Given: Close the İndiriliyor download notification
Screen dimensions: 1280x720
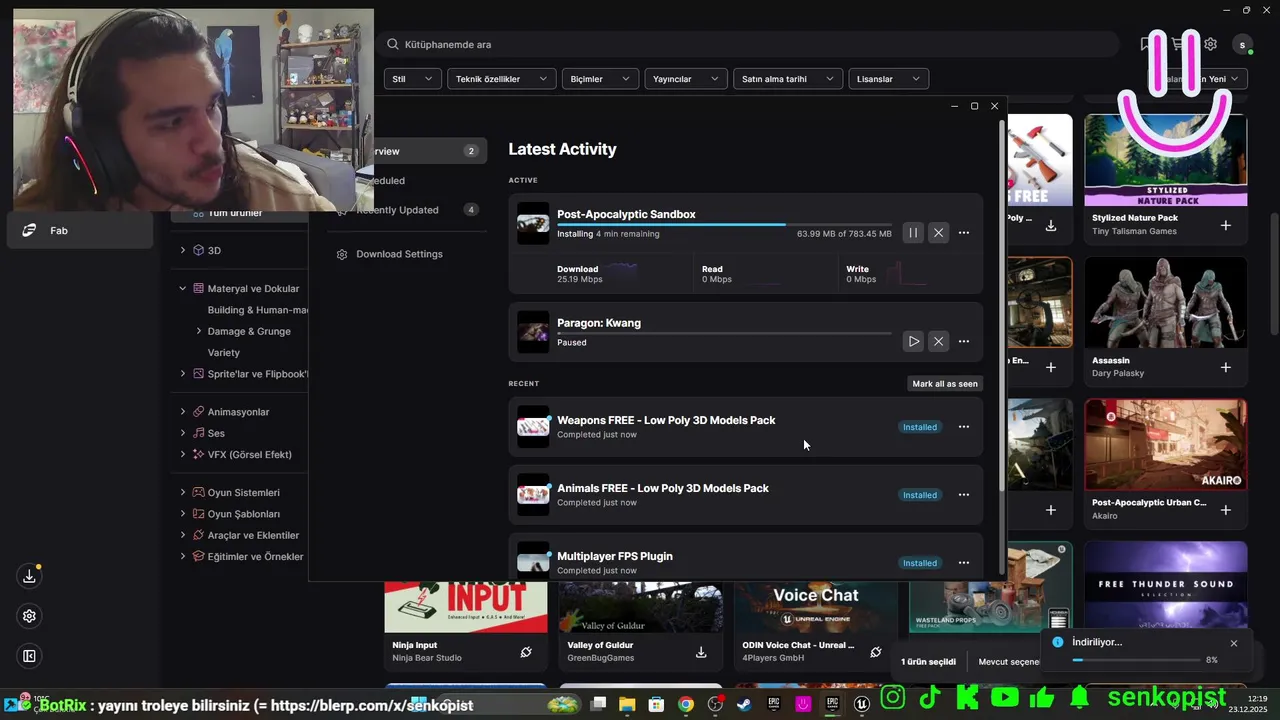Looking at the screenshot, I should pos(1234,643).
